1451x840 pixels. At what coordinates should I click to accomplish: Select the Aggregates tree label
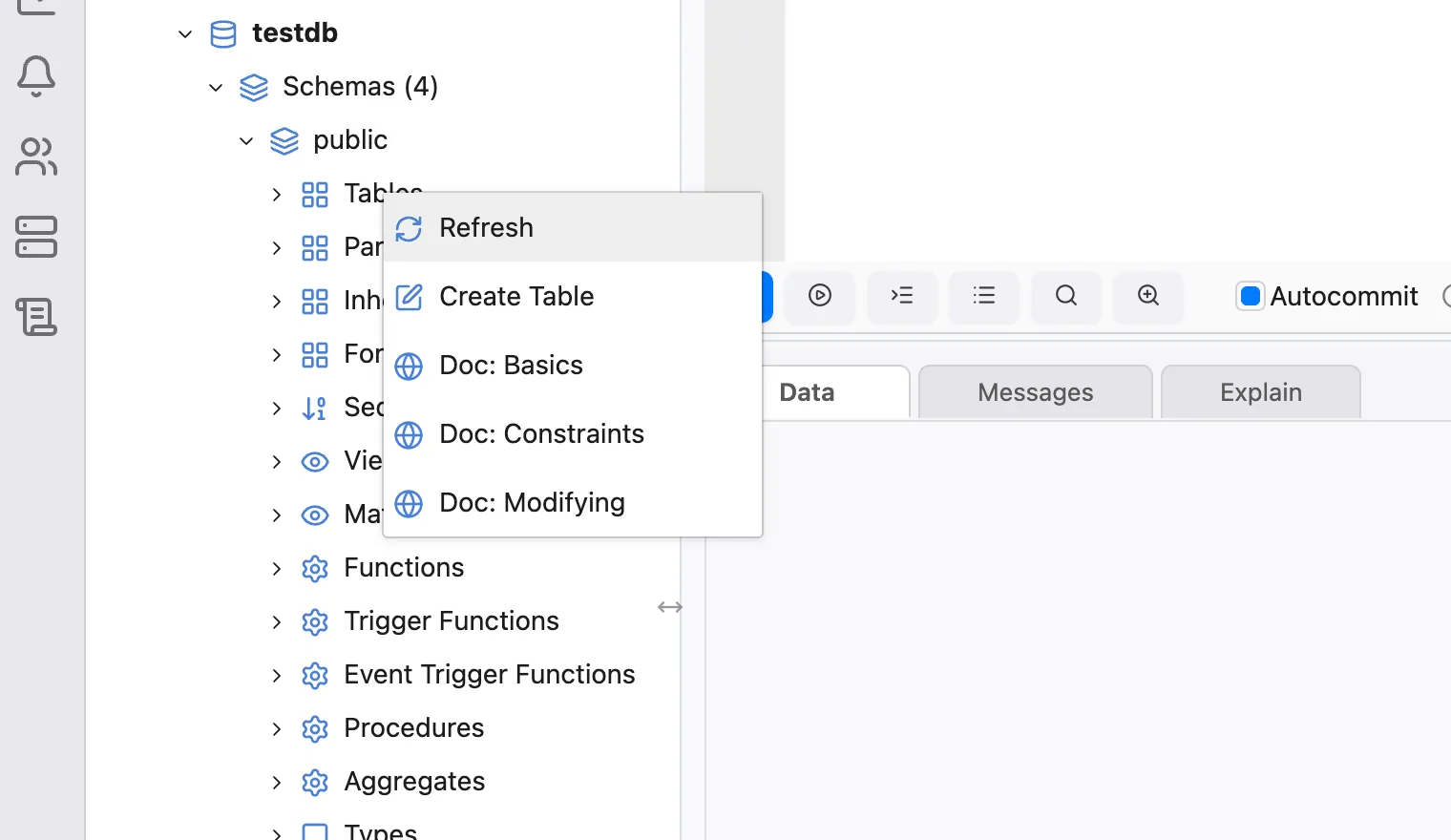click(x=414, y=782)
